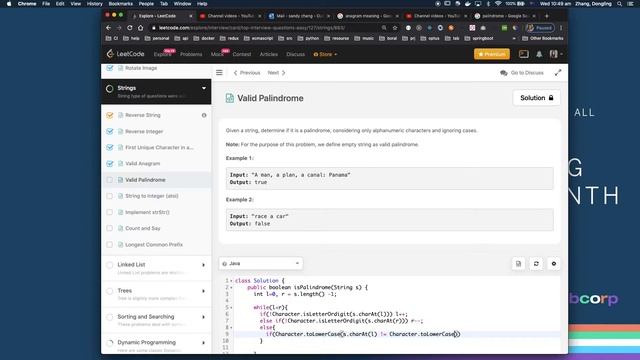640x360 pixels.
Task: Open the Explore nav item
Action: pos(162,54)
